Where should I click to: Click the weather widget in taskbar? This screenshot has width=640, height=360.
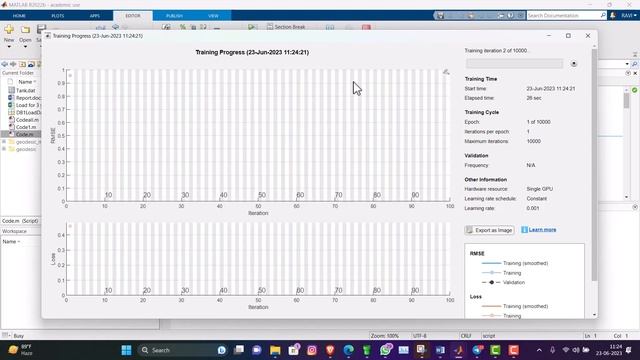click(x=20, y=350)
